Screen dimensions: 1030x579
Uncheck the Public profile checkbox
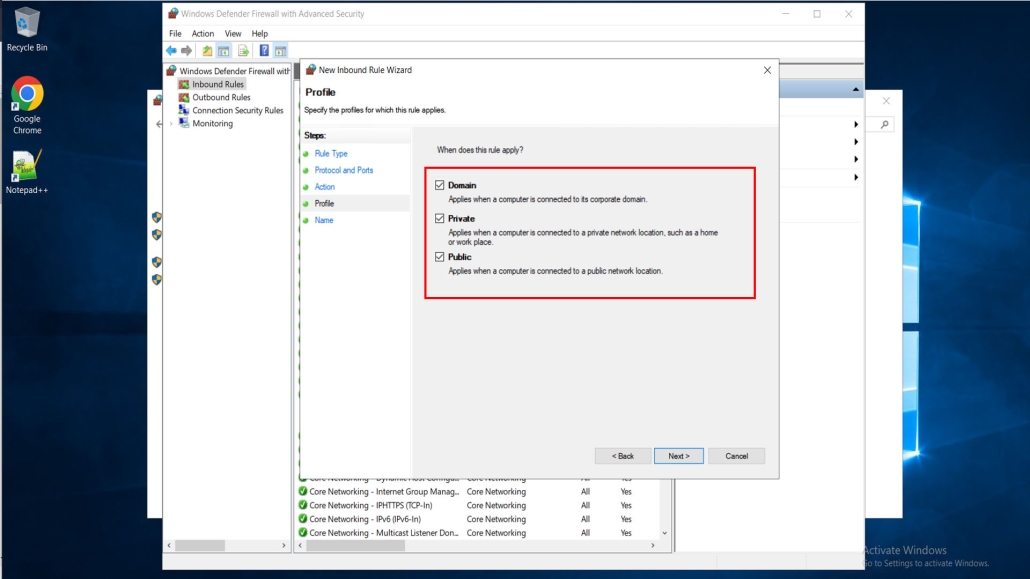pos(439,257)
